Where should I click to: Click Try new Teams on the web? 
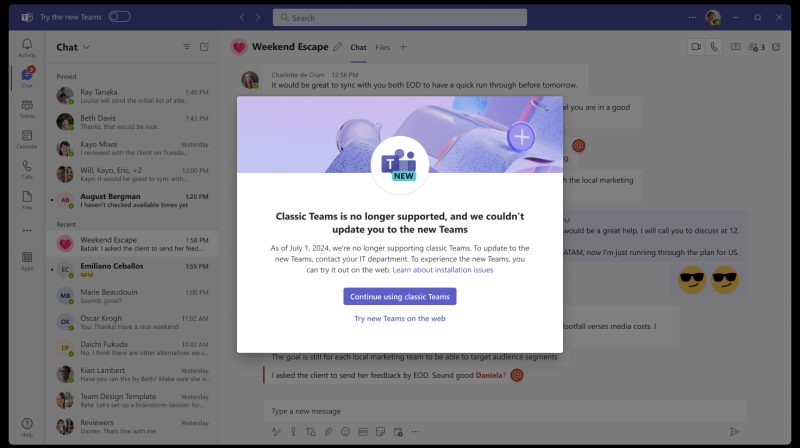(400, 318)
